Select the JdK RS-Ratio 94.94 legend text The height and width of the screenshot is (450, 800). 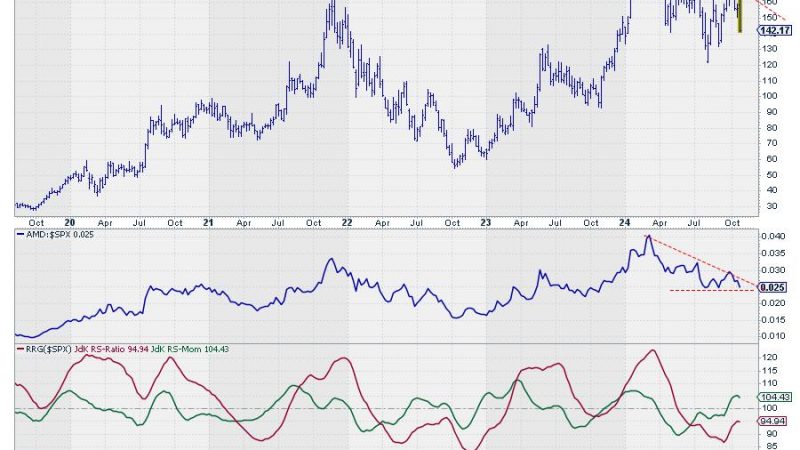111,349
